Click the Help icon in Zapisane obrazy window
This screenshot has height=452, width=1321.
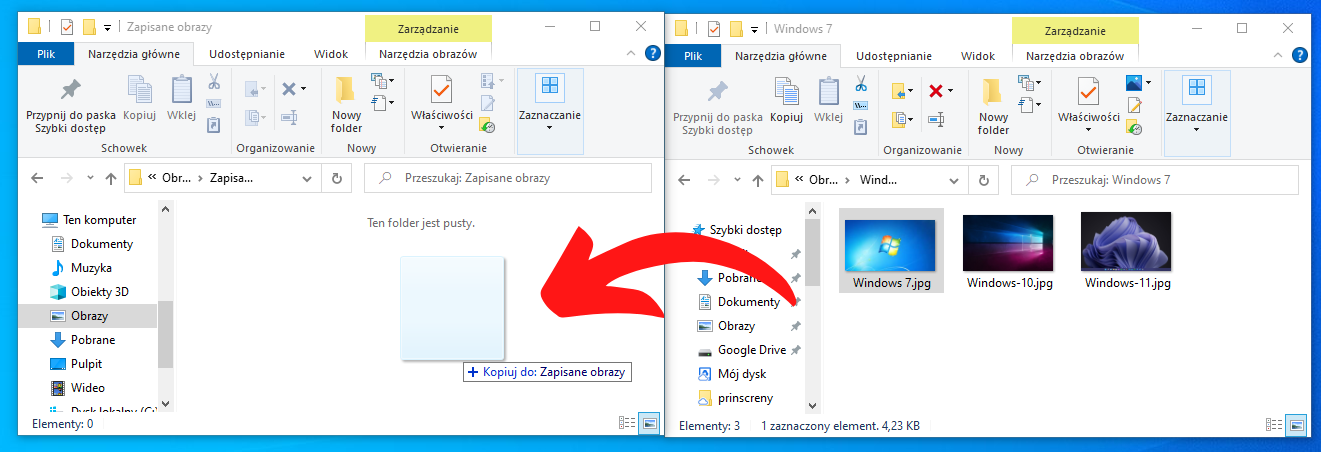coord(652,54)
